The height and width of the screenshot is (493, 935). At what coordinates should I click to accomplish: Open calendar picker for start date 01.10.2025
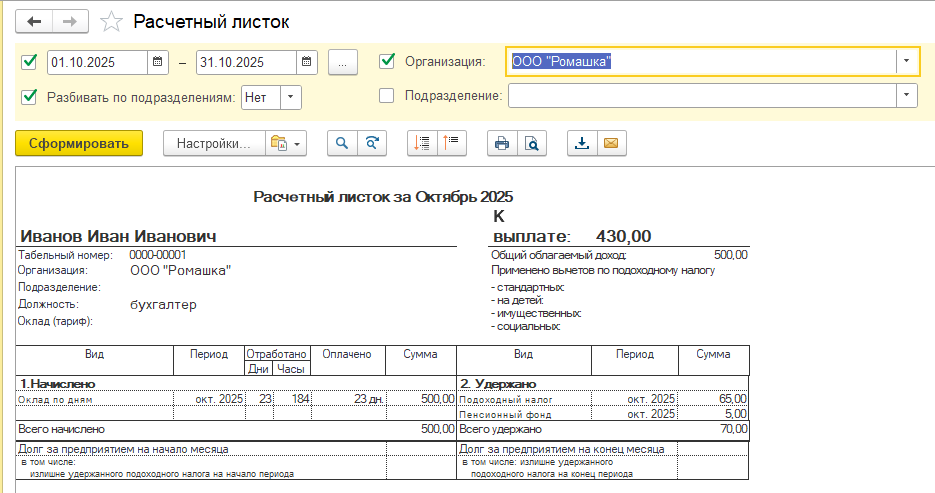[x=158, y=62]
